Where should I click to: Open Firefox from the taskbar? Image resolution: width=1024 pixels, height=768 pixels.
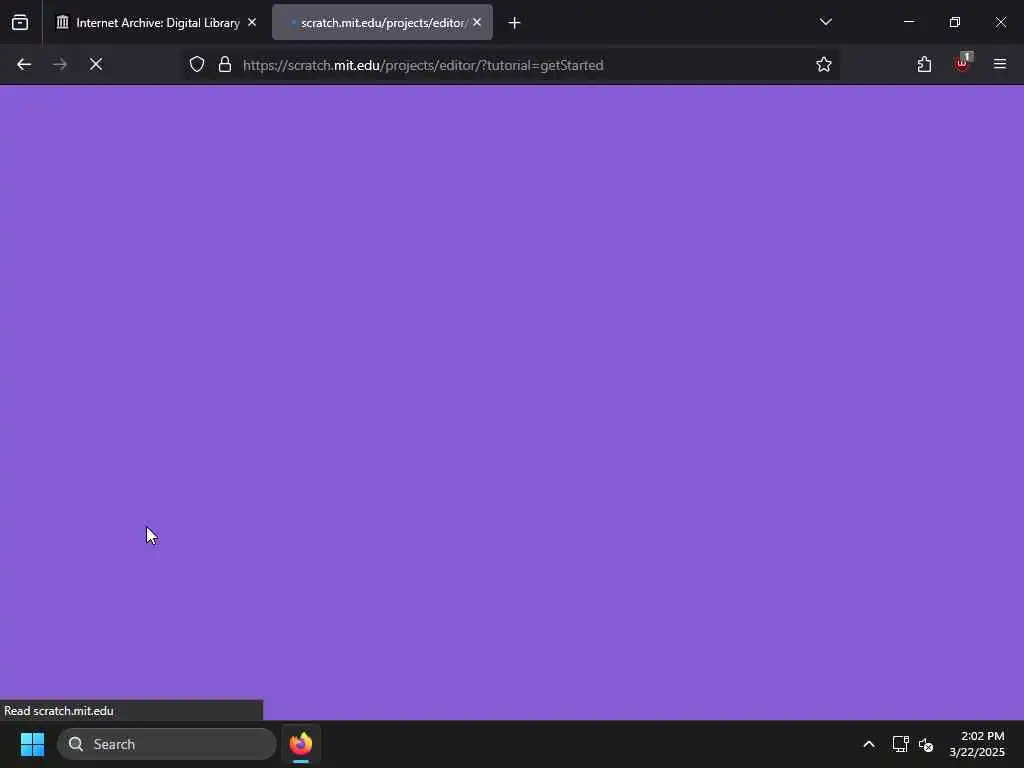[x=301, y=744]
